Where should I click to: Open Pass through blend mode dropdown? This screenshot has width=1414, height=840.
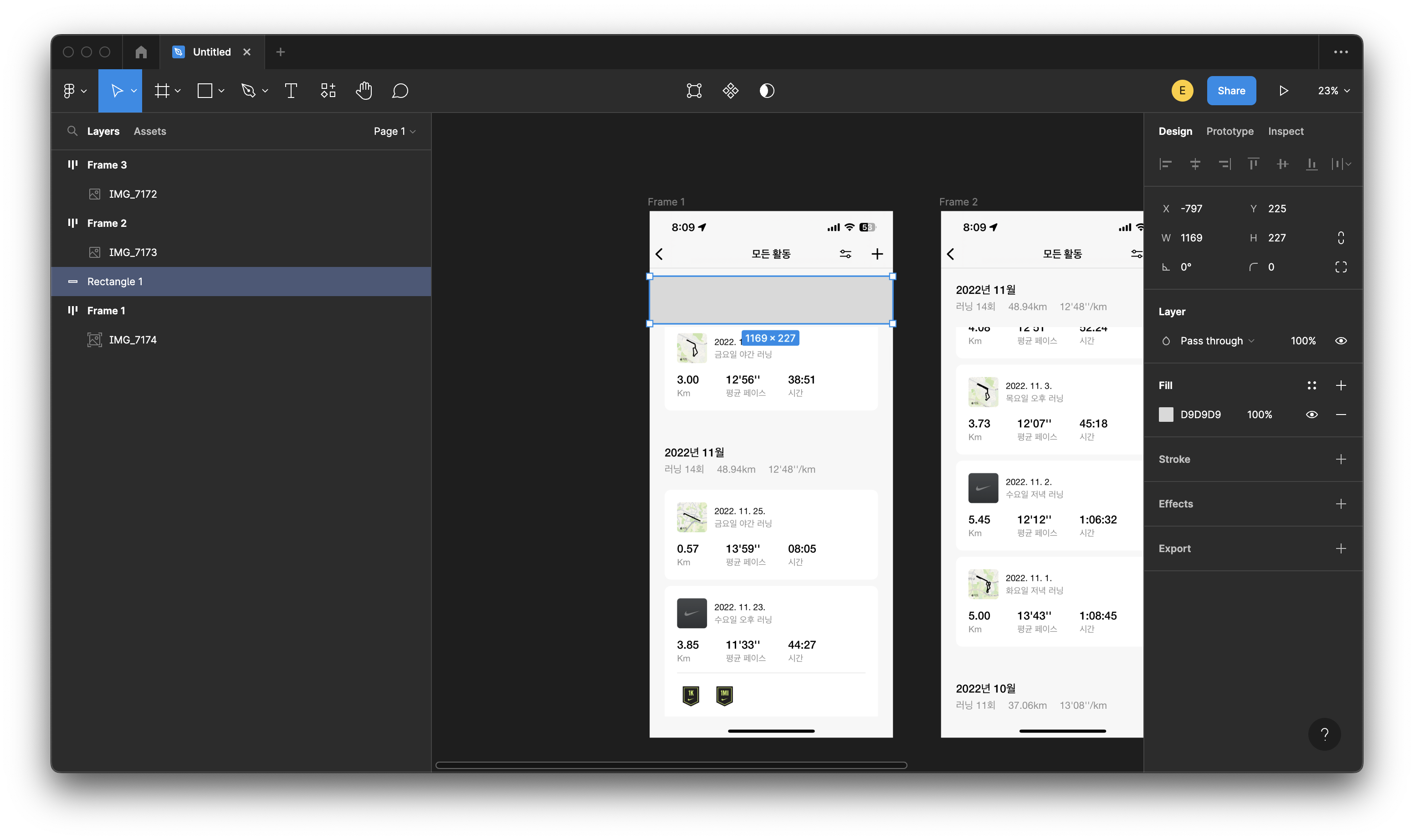[x=1216, y=341]
